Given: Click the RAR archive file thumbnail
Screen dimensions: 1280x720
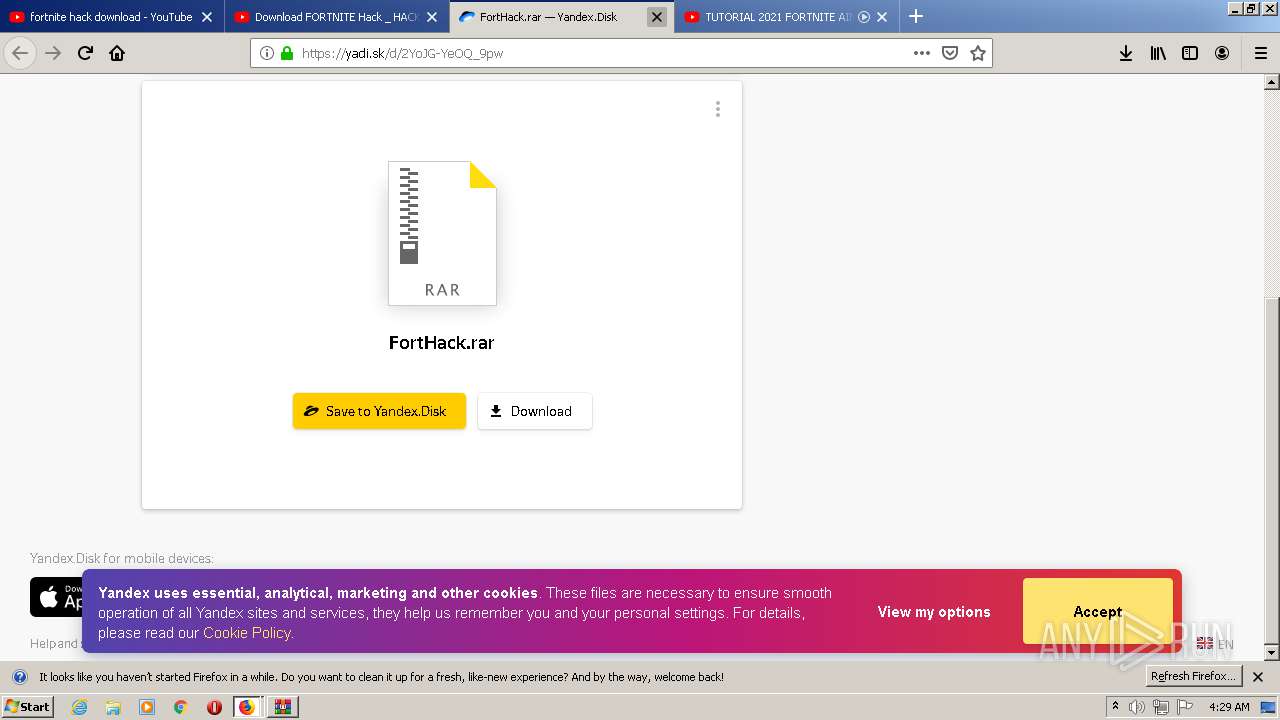Looking at the screenshot, I should 442,233.
